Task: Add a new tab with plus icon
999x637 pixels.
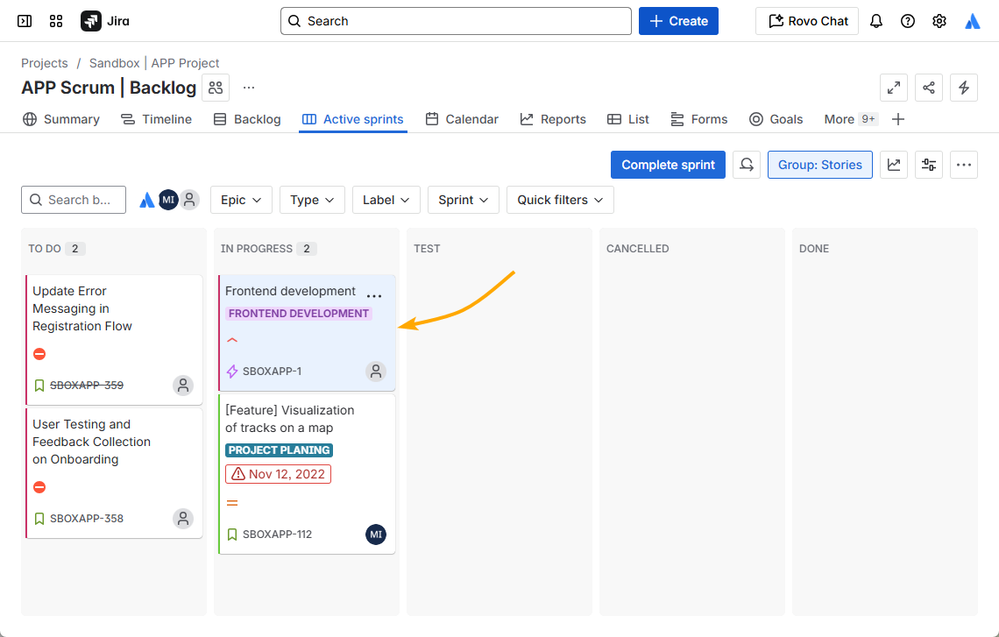Action: pos(898,119)
